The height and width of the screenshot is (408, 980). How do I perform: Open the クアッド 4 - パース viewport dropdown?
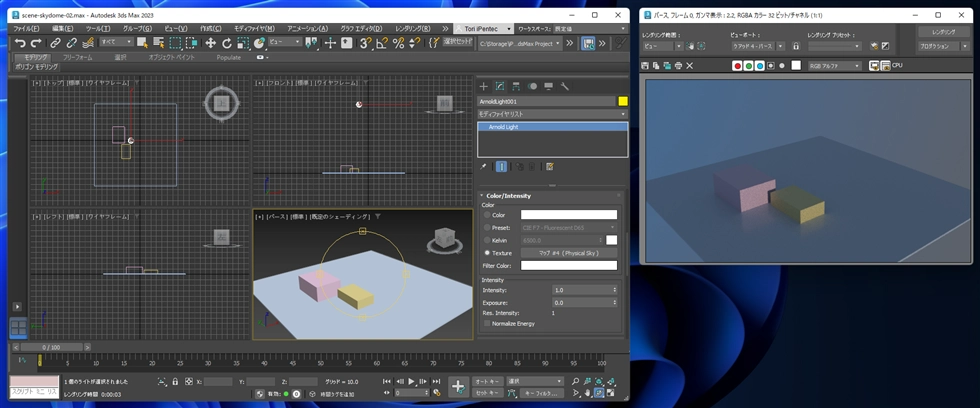pos(758,46)
